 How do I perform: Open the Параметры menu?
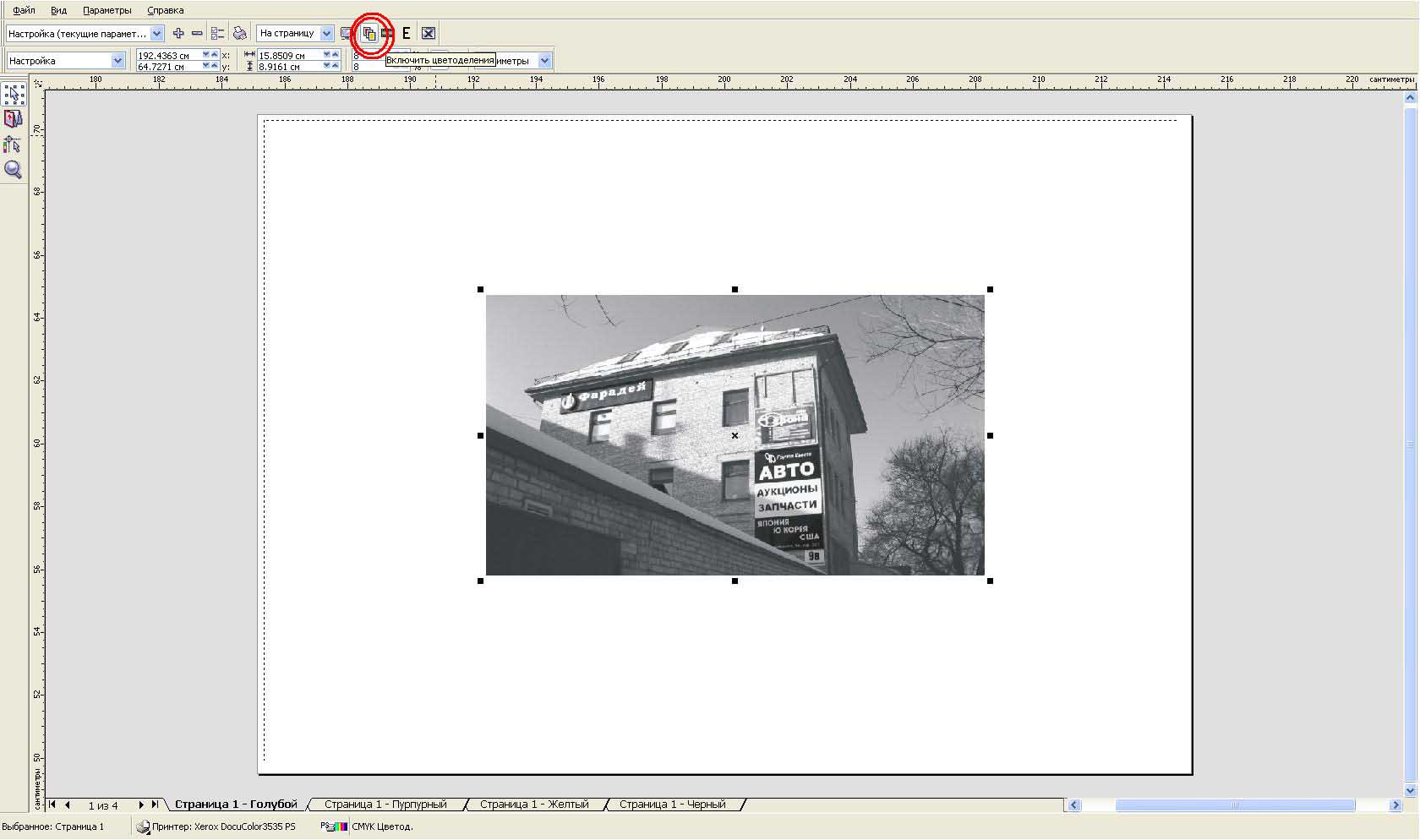[107, 10]
